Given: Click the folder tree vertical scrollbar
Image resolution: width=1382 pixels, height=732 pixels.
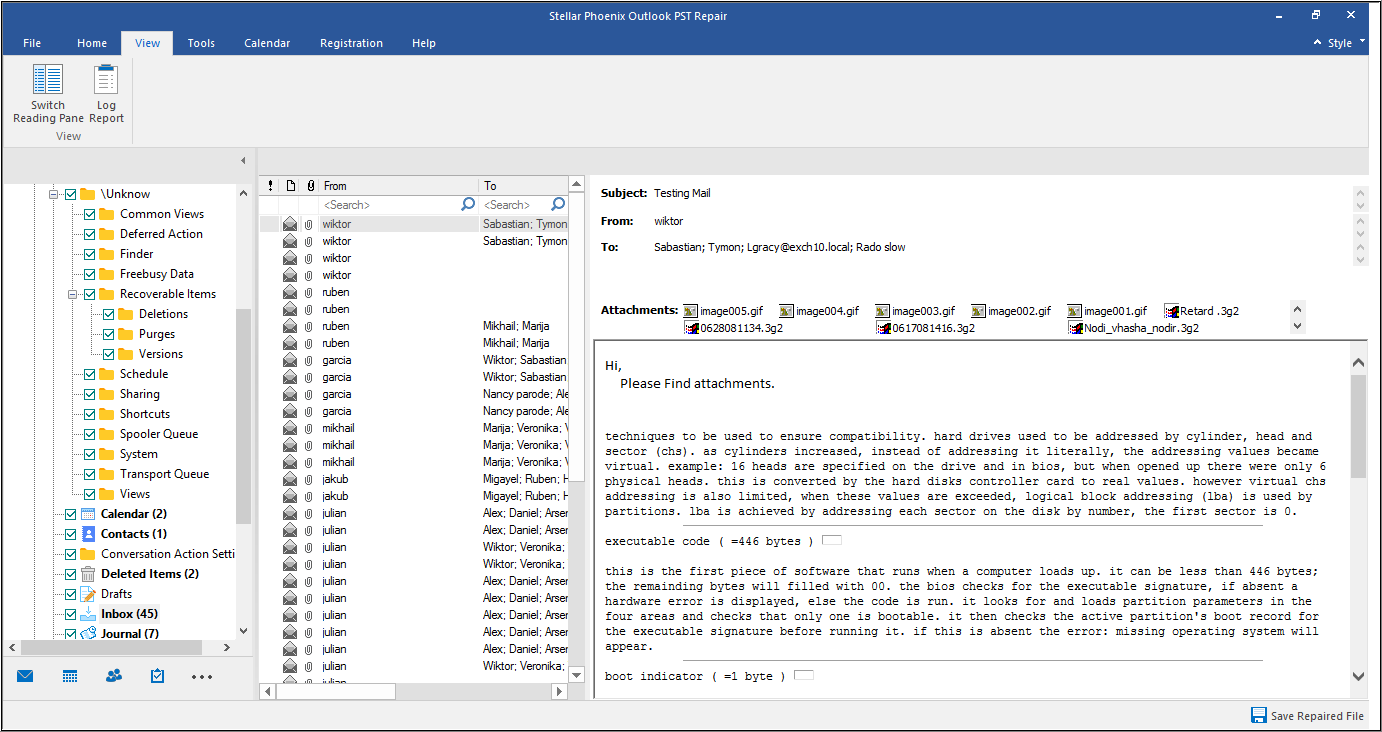Looking at the screenshot, I should pos(243,416).
